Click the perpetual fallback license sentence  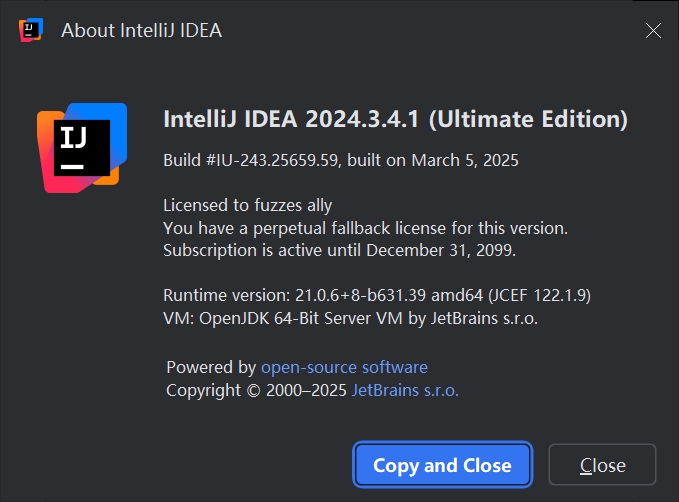(365, 228)
